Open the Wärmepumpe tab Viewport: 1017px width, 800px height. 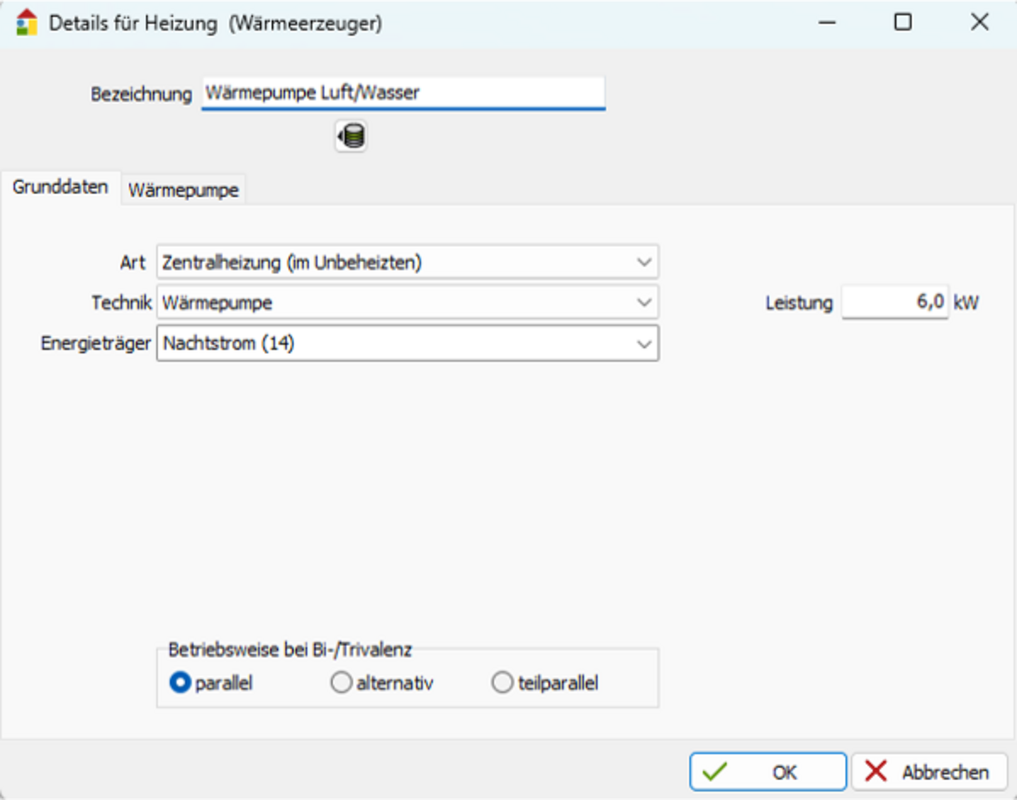183,190
